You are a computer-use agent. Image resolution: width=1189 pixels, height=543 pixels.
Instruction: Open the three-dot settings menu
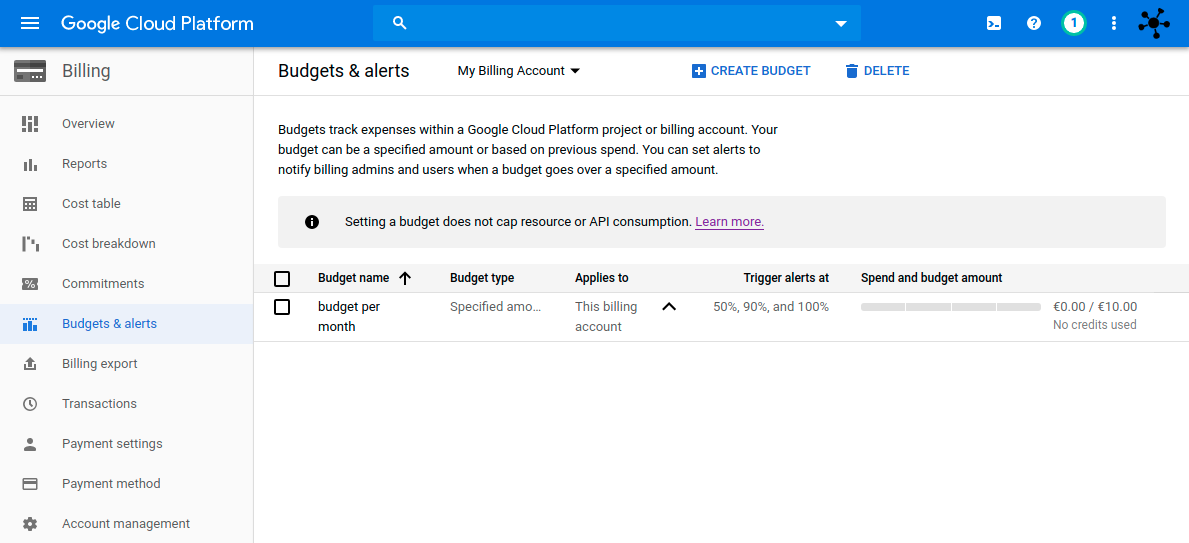click(x=1114, y=23)
